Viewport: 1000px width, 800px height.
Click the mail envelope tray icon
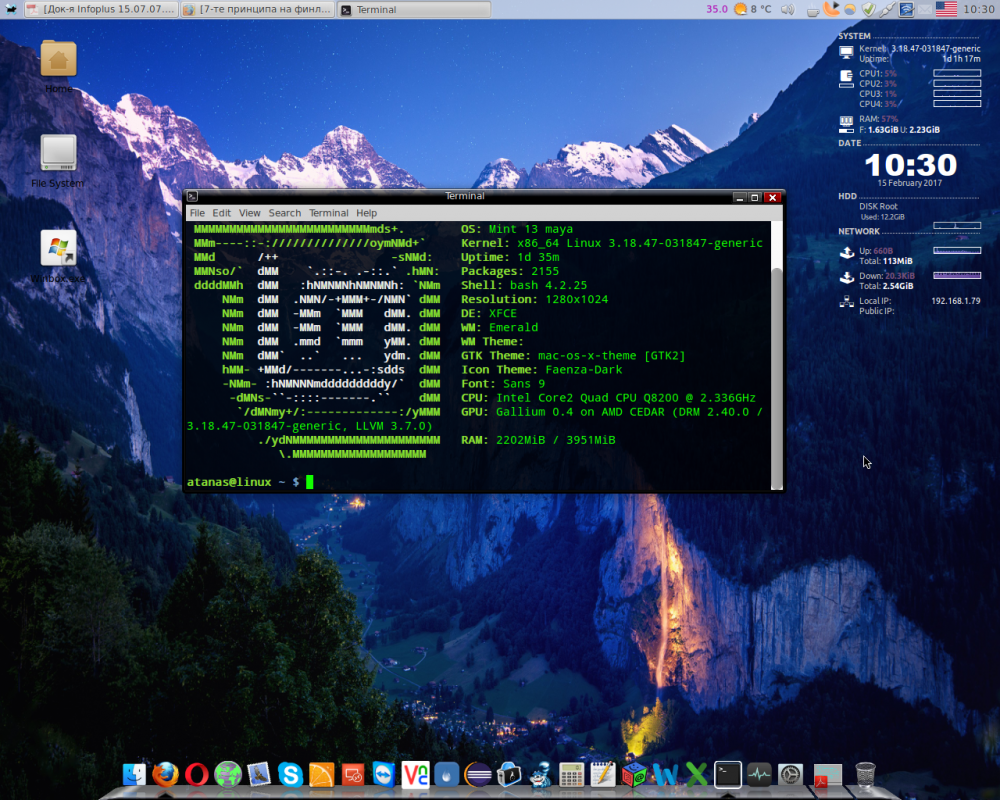[925, 9]
